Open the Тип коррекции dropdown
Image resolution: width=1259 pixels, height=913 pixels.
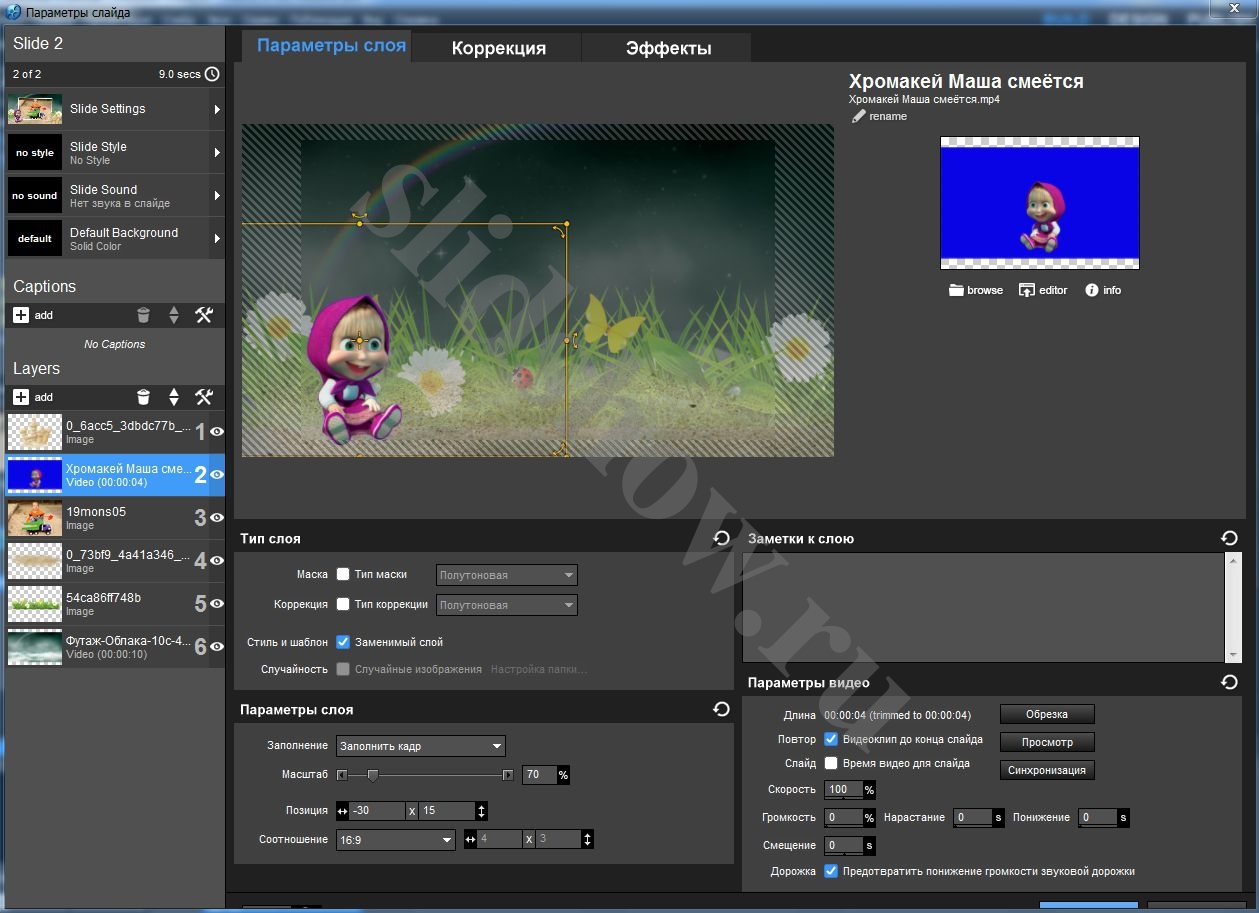tap(507, 605)
